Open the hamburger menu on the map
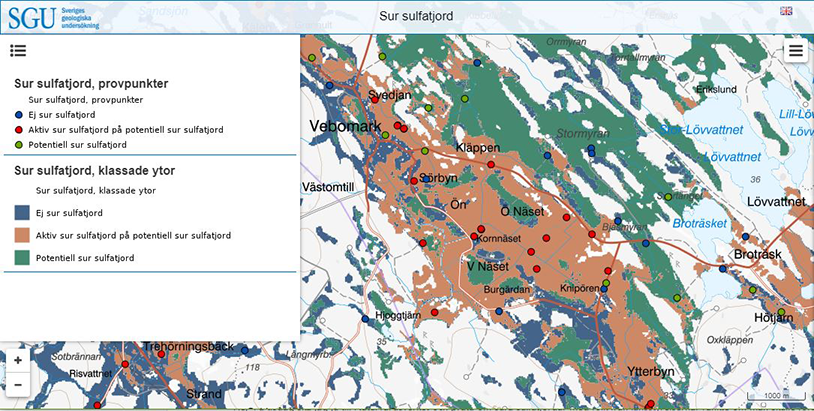The height and width of the screenshot is (411, 814). point(796,51)
